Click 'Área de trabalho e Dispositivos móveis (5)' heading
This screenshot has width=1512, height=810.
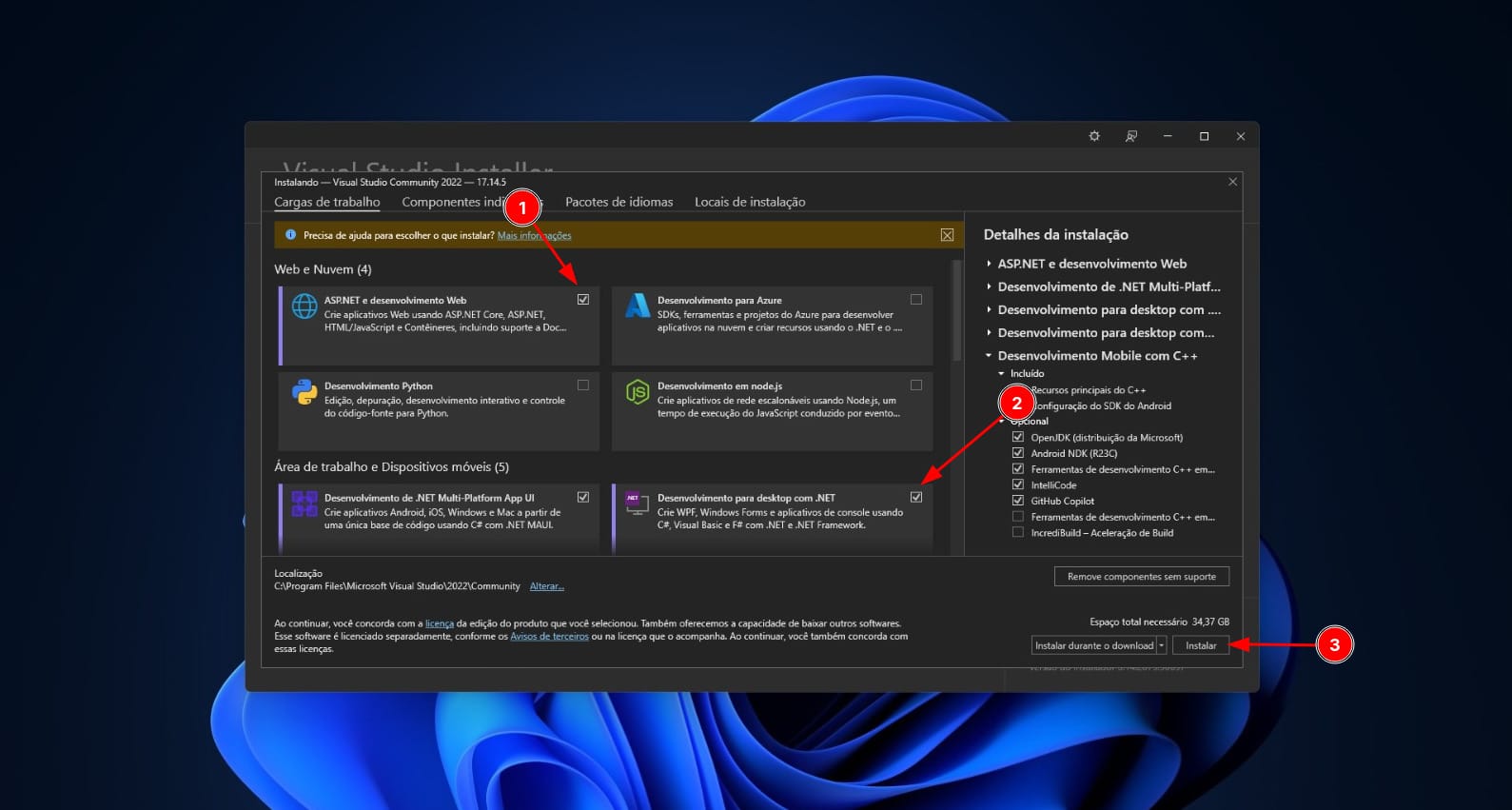pos(391,466)
